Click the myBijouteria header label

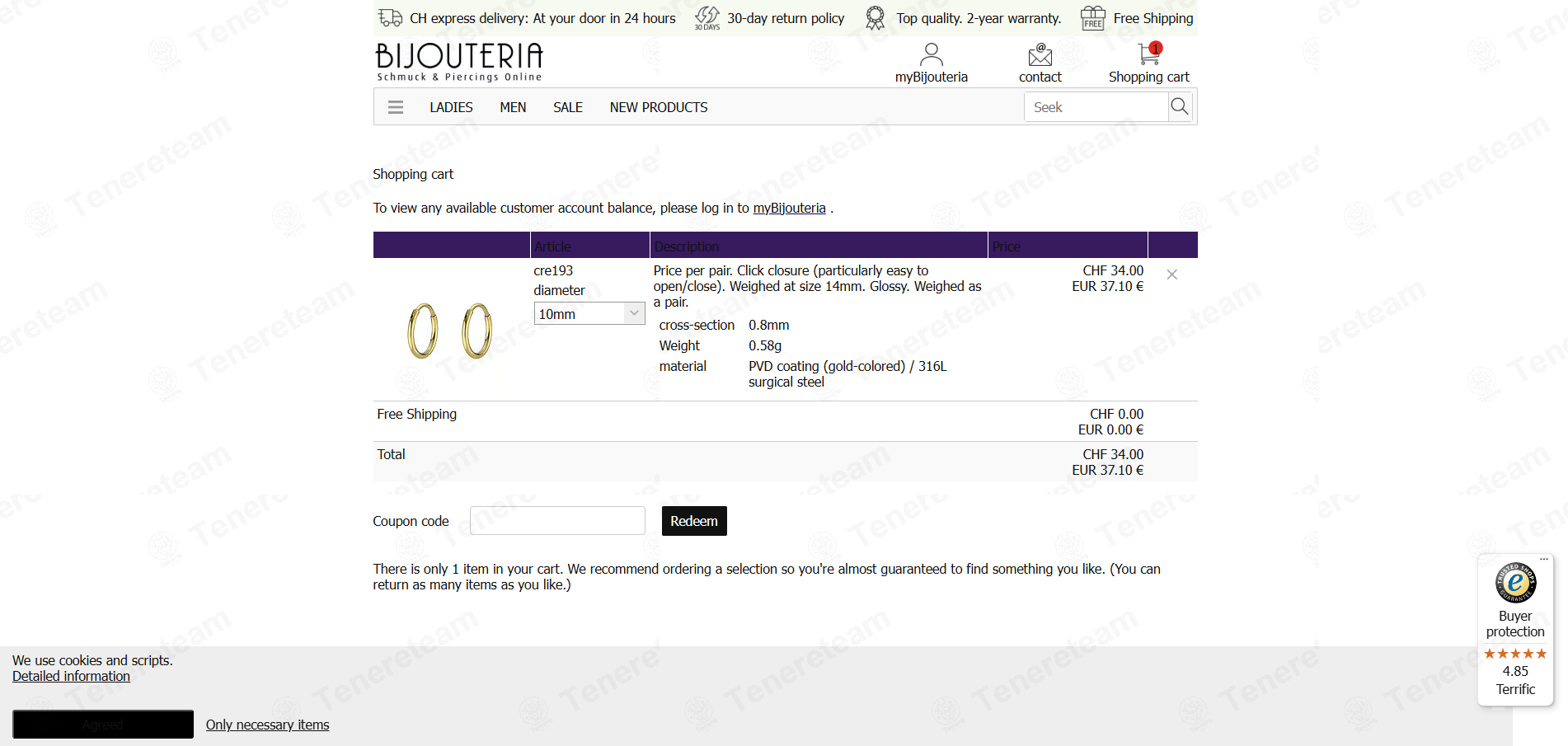tap(932, 77)
